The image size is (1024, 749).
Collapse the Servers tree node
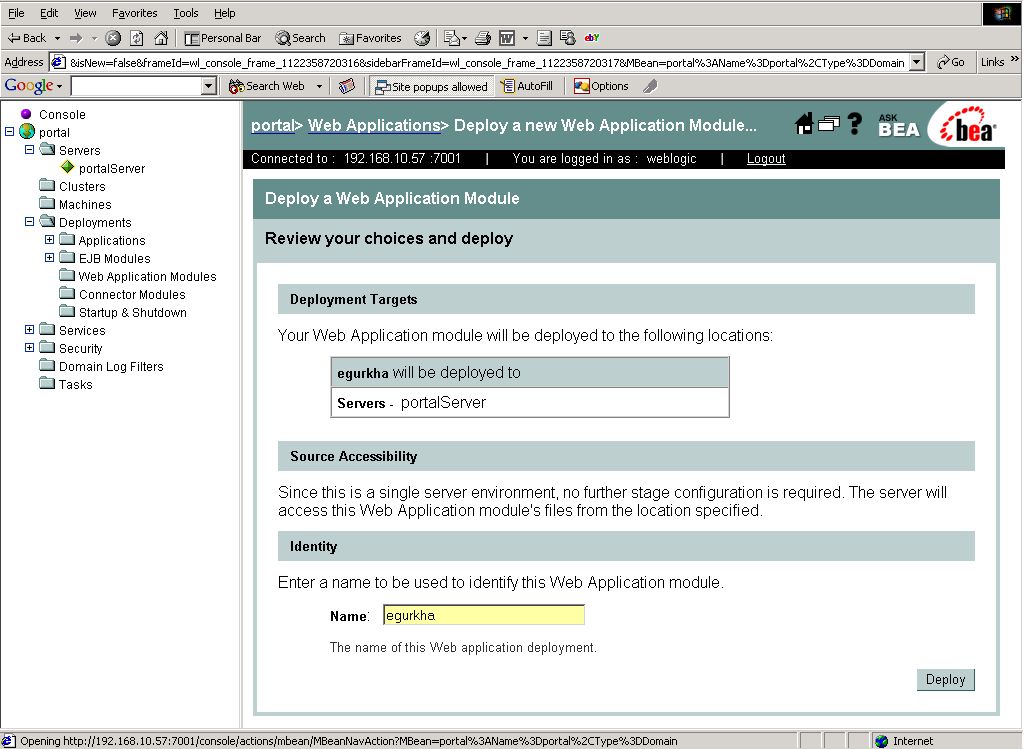click(29, 150)
